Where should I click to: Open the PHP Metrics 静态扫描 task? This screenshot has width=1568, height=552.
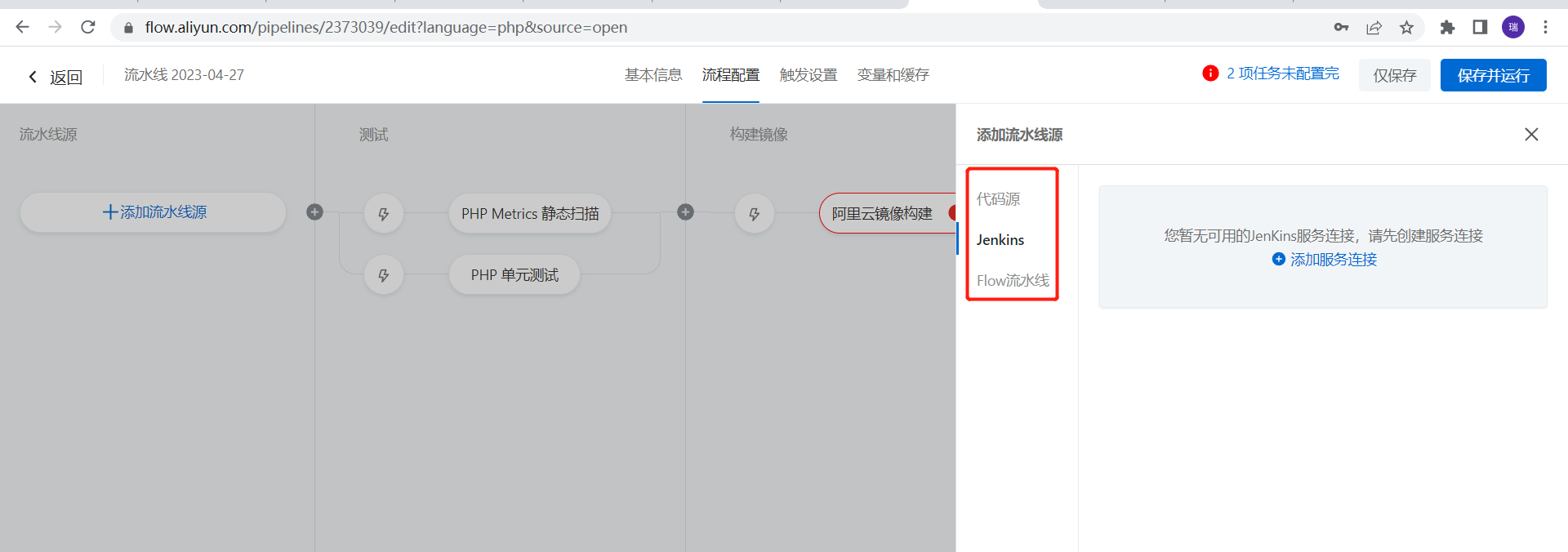(x=530, y=214)
